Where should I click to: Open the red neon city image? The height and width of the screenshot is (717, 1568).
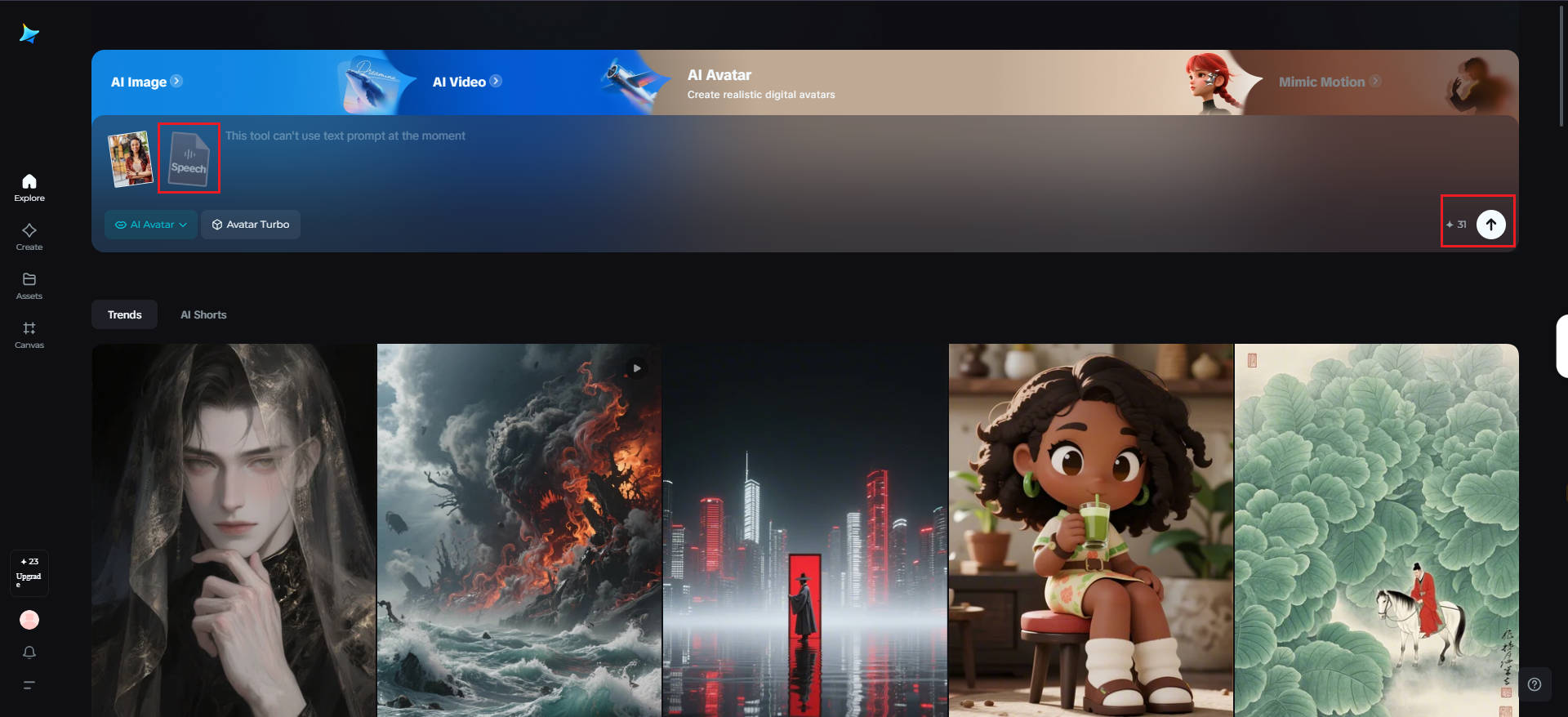(x=805, y=531)
